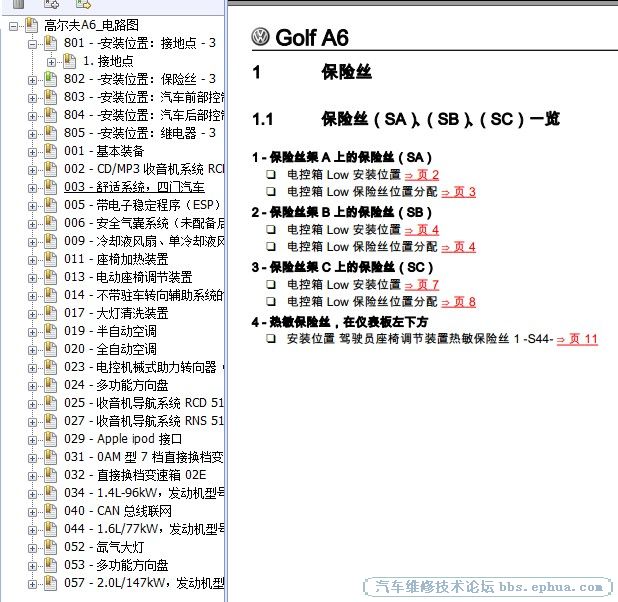
Task: Expand the 805 继电器 node
Action: coord(33,134)
